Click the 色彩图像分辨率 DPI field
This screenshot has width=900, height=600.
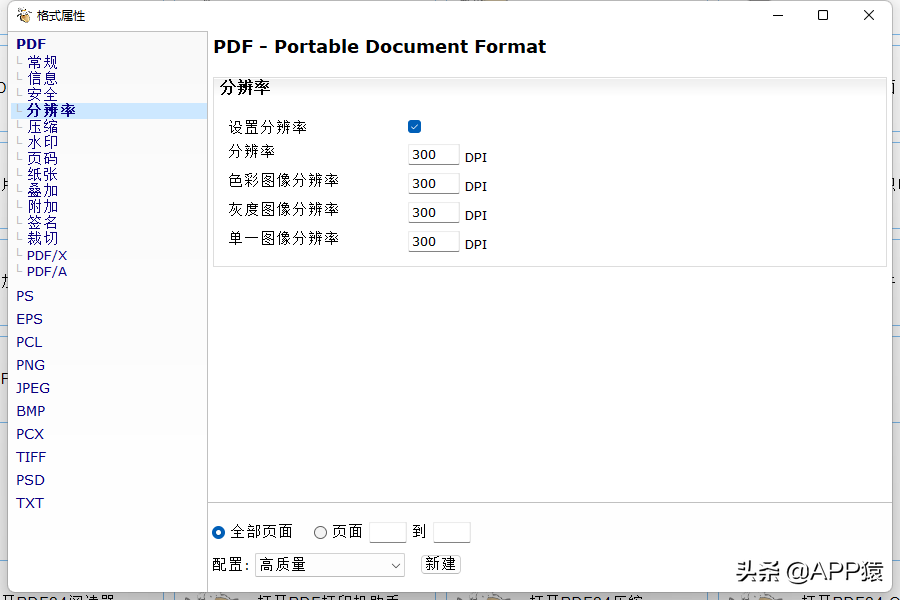433,184
